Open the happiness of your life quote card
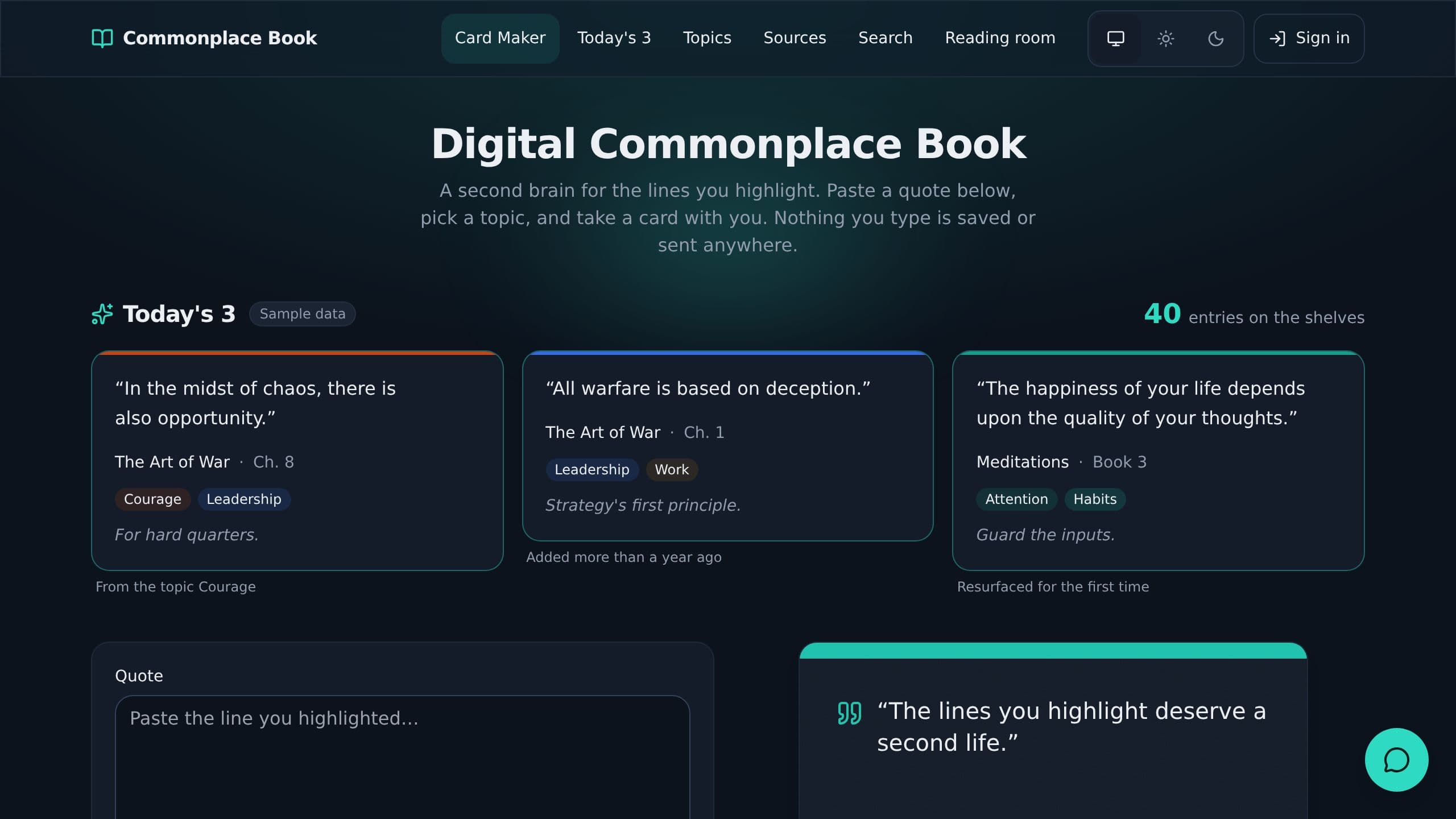The width and height of the screenshot is (1456, 819). tap(1158, 461)
